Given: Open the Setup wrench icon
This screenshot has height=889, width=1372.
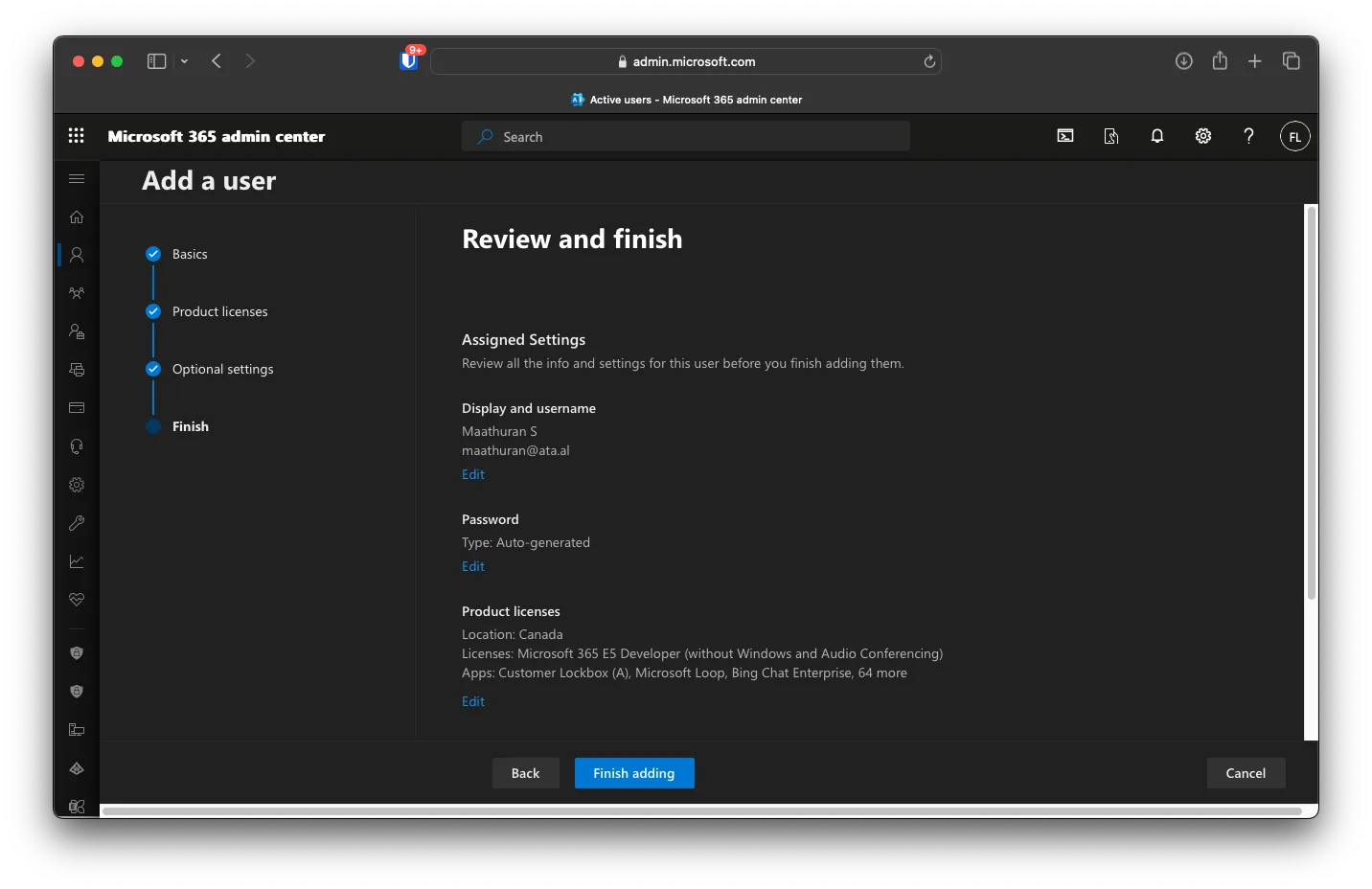Looking at the screenshot, I should pos(77,523).
